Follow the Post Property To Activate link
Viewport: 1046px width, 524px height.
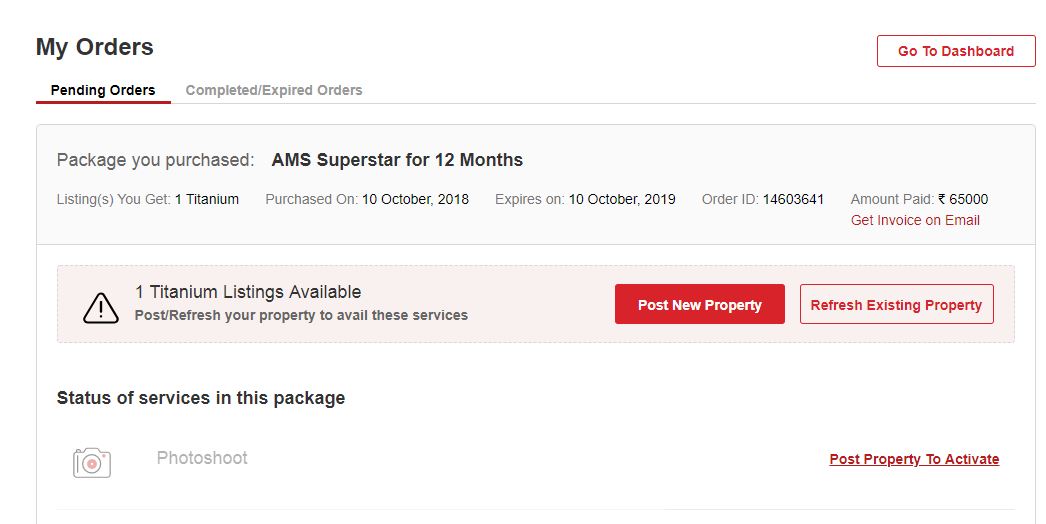click(x=914, y=459)
